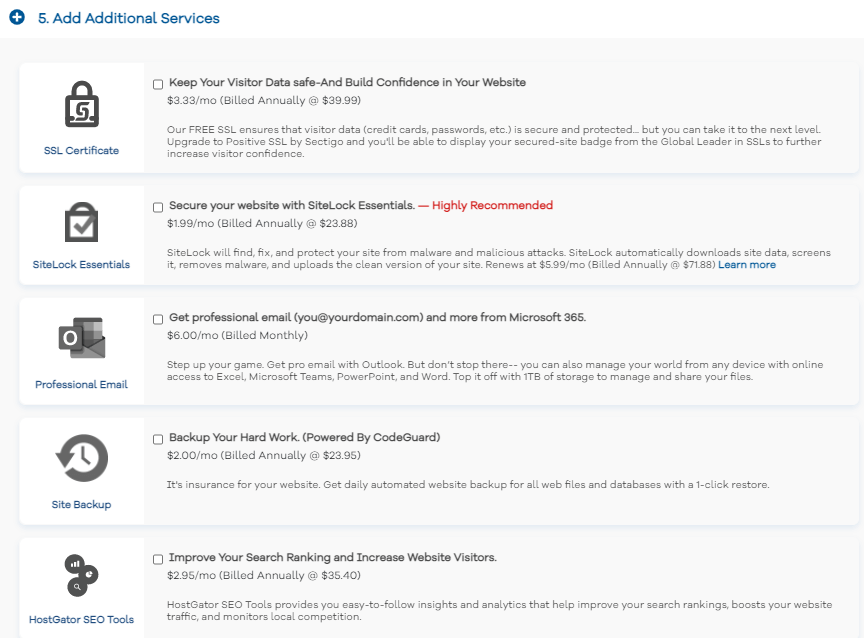The height and width of the screenshot is (638, 864).
Task: Tick the Improve Your Search Ranking checkbox
Action: pos(158,559)
